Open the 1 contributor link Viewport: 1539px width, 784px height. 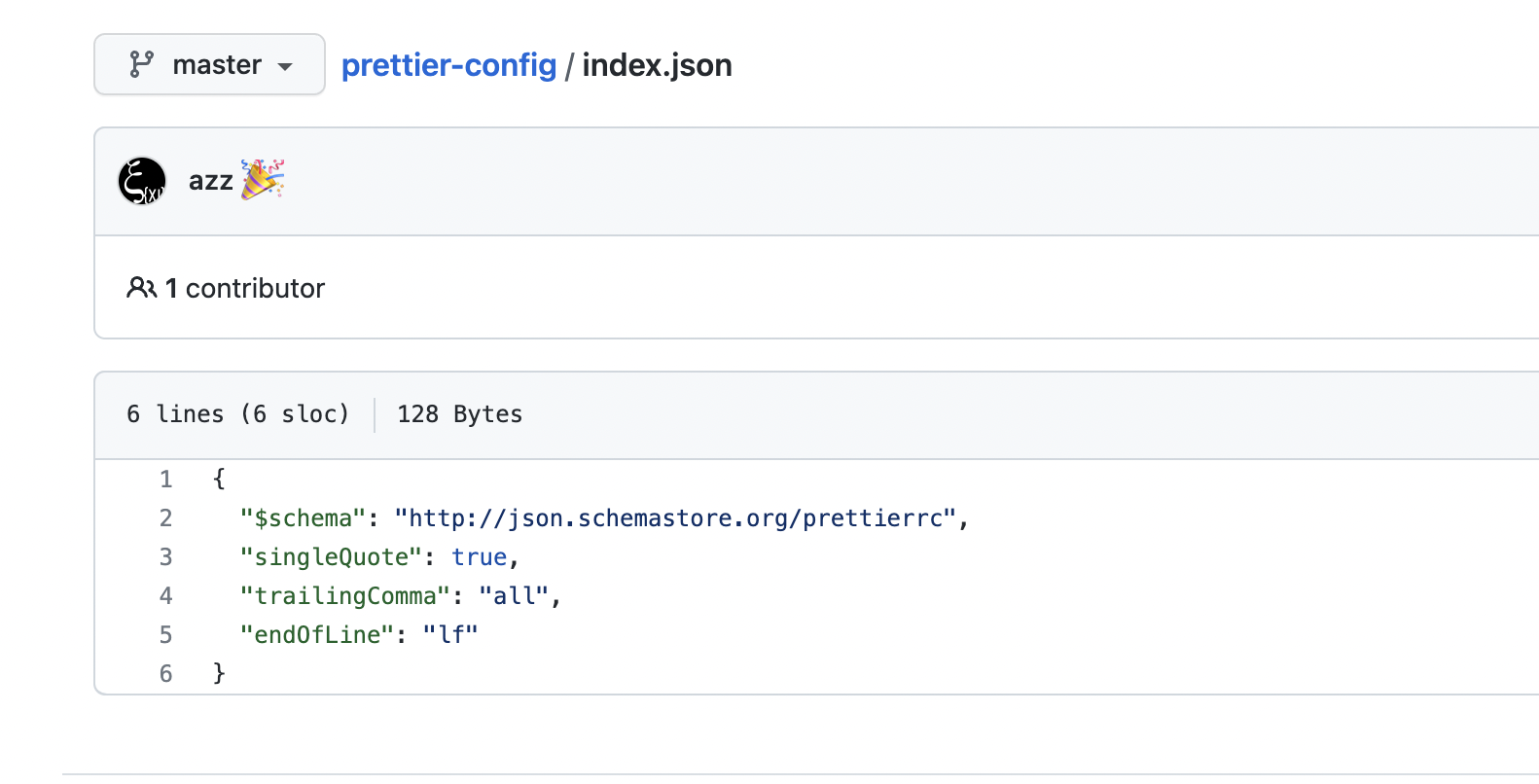245,288
